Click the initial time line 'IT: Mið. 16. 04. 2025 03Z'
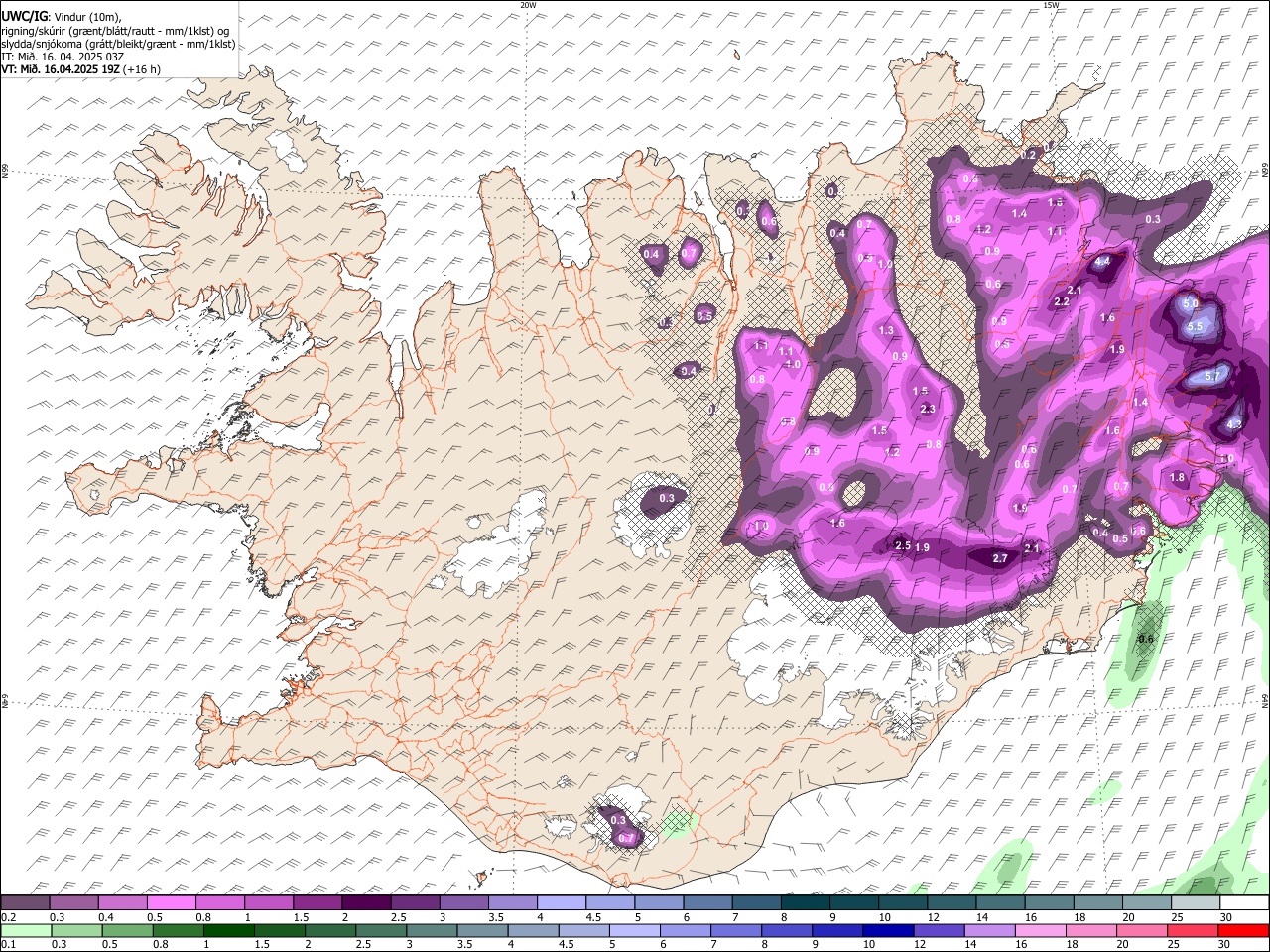This screenshot has height=952, width=1270. pos(63,57)
